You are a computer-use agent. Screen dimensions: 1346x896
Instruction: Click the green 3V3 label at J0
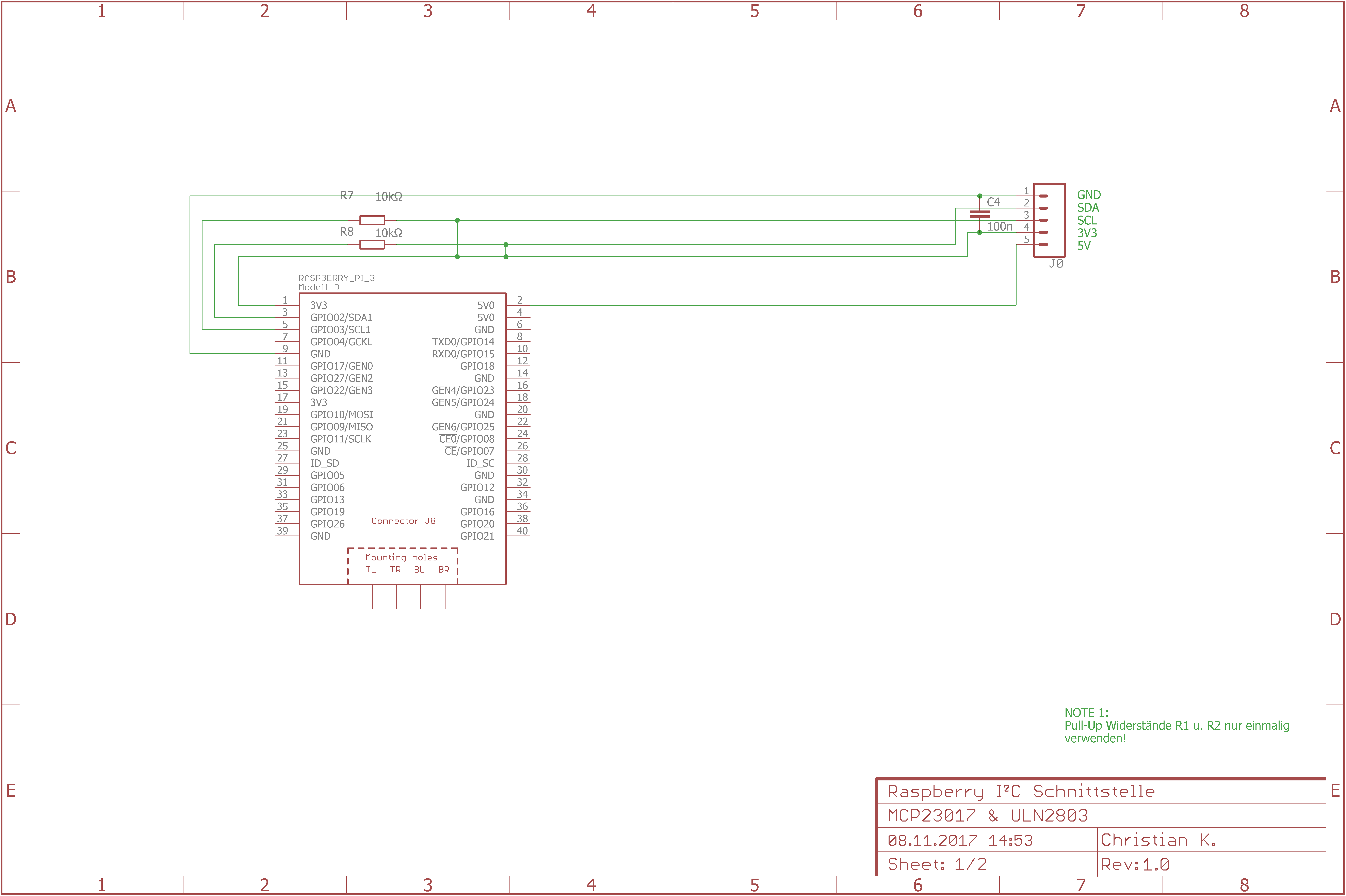(x=1087, y=233)
